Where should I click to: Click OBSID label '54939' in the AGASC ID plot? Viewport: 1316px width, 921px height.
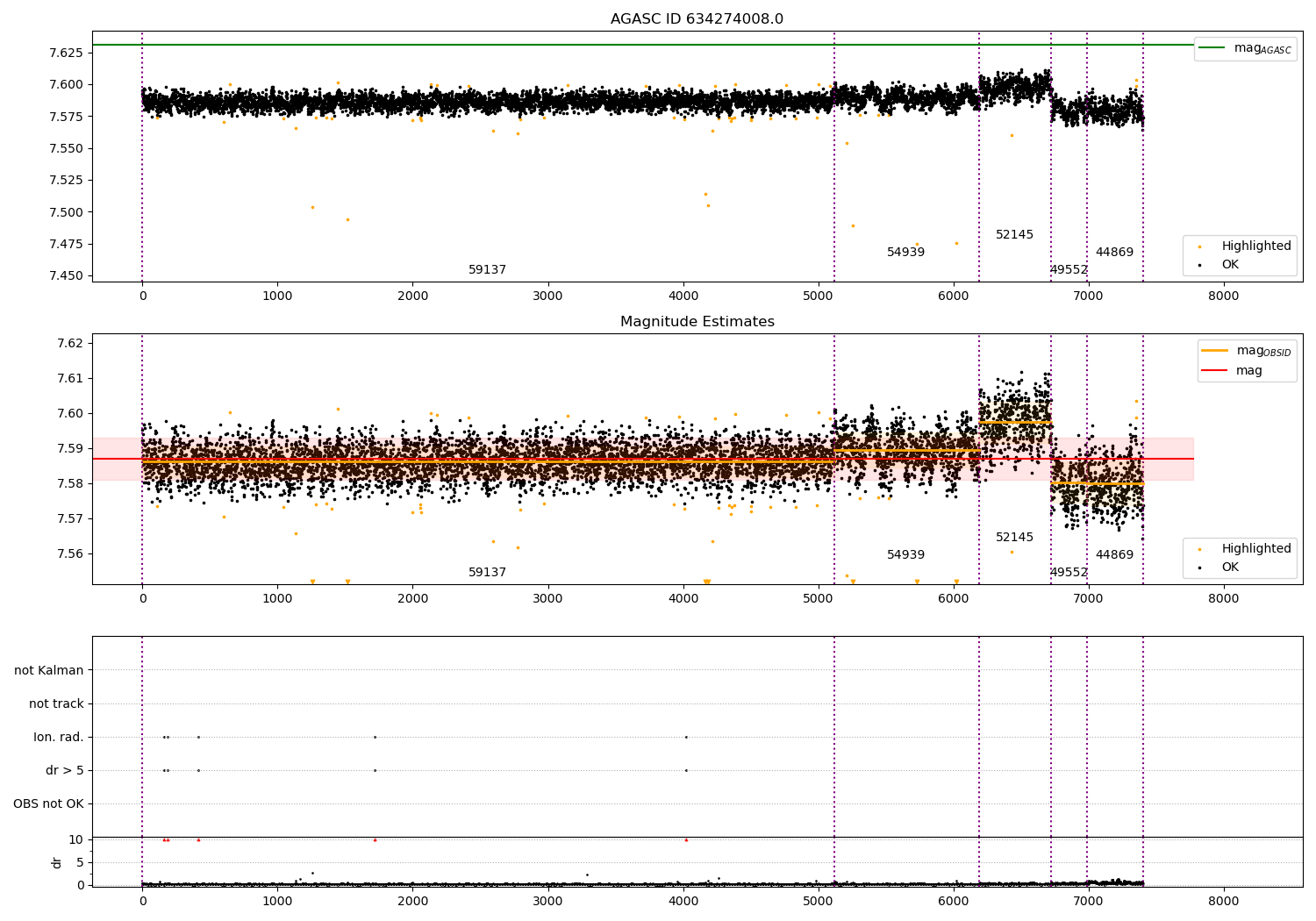905,253
